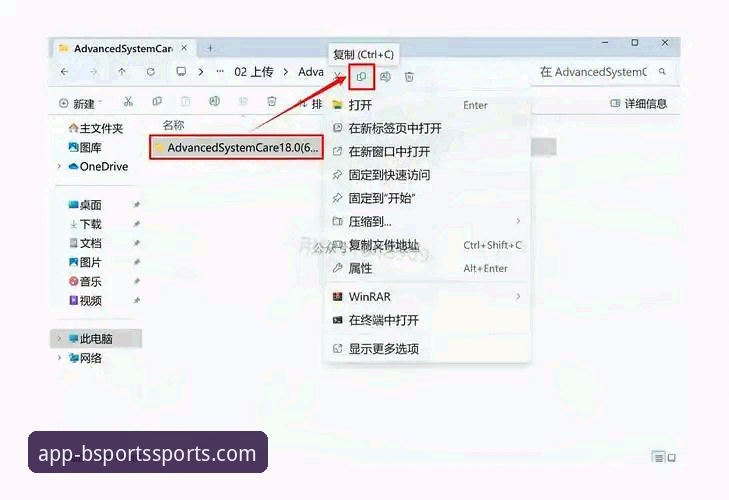The width and height of the screenshot is (729, 500).
Task: Open 图片 in the sidebar
Action: pyautogui.click(x=85, y=262)
